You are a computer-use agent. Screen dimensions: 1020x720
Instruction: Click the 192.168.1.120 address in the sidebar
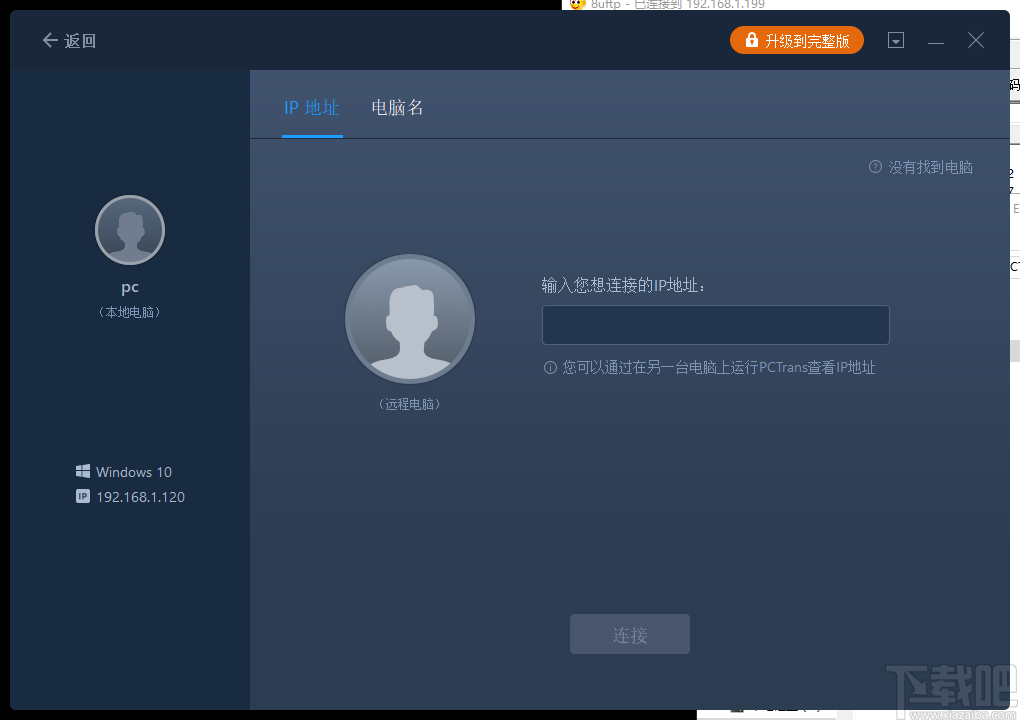pos(141,496)
